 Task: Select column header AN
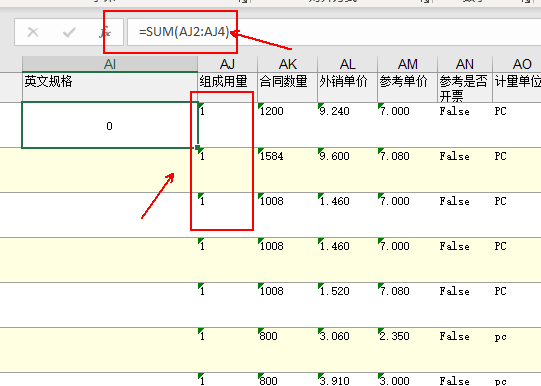[465, 64]
